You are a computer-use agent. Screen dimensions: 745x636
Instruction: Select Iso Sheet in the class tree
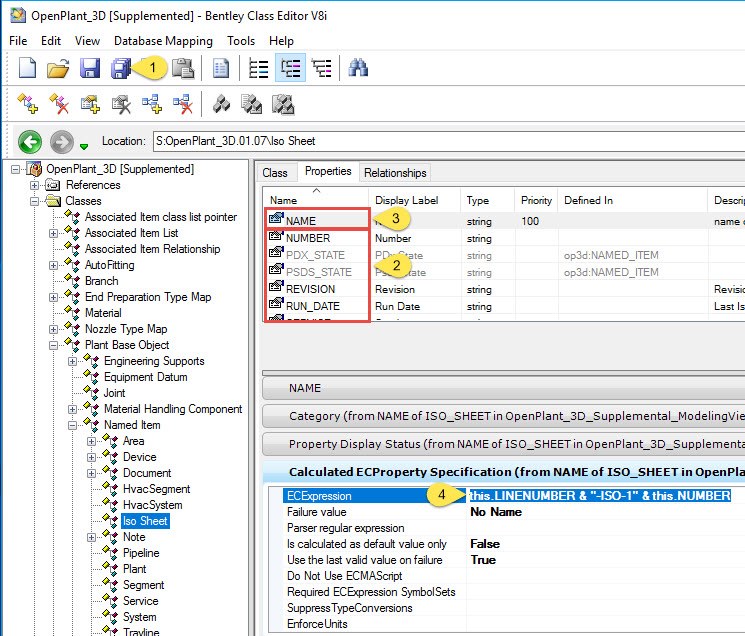click(145, 521)
